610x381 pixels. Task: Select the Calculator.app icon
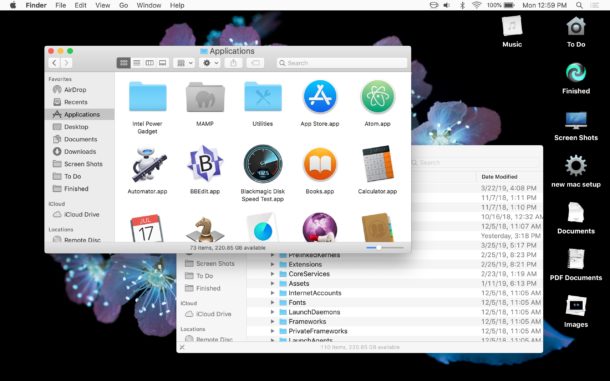[x=377, y=164]
